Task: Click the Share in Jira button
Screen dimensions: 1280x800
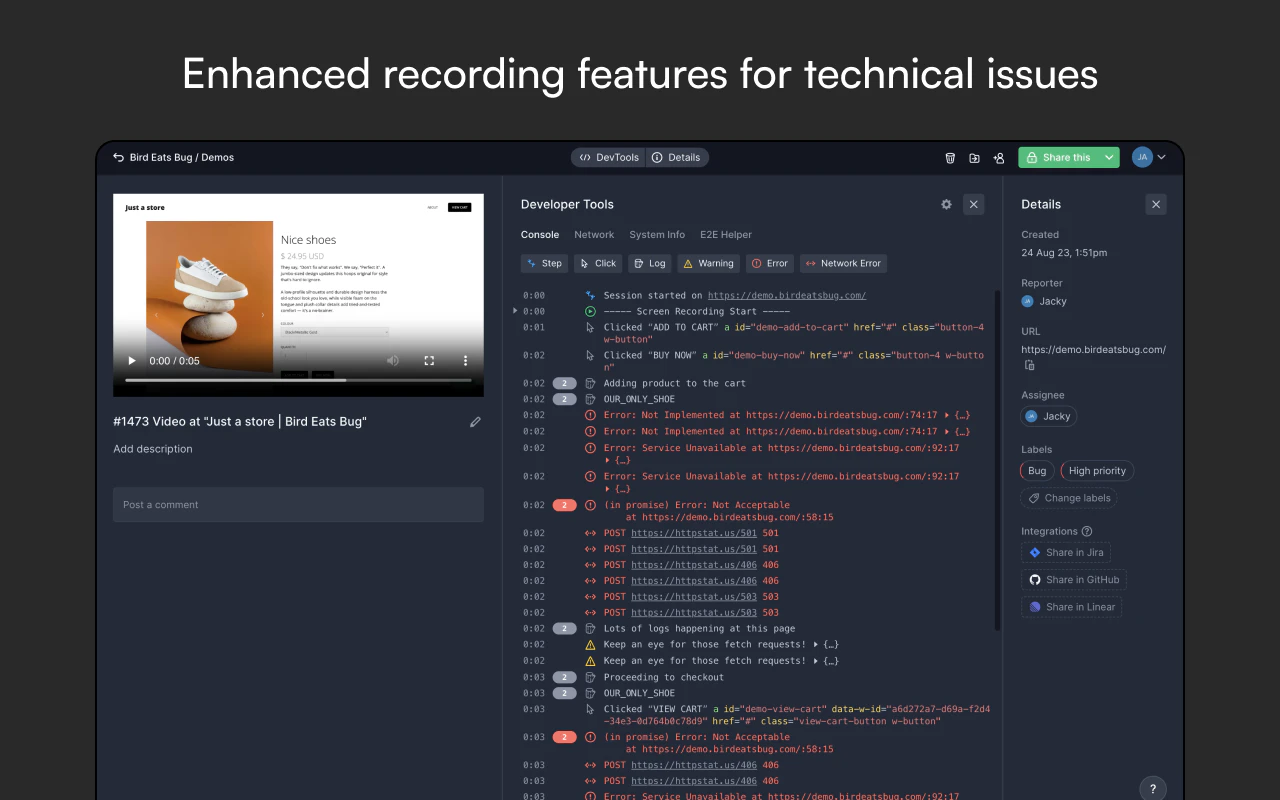Action: (1065, 552)
